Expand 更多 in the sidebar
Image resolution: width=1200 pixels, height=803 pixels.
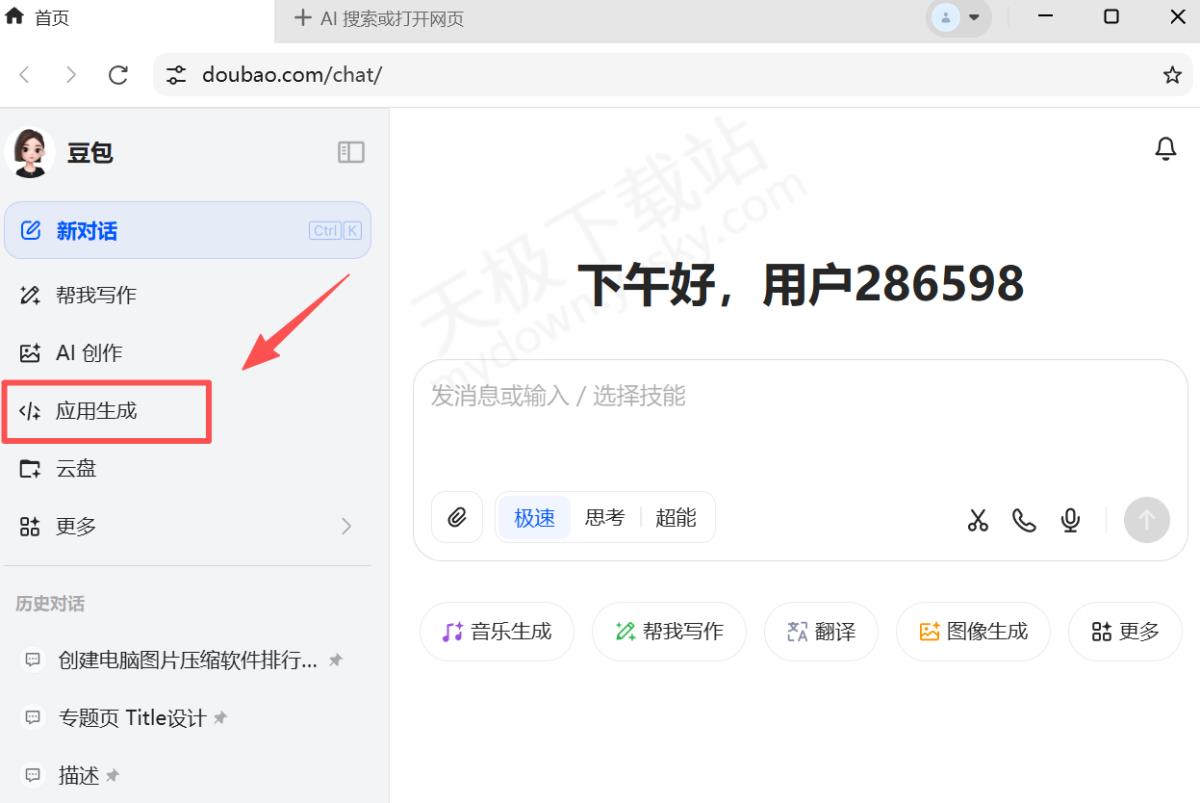coord(187,526)
